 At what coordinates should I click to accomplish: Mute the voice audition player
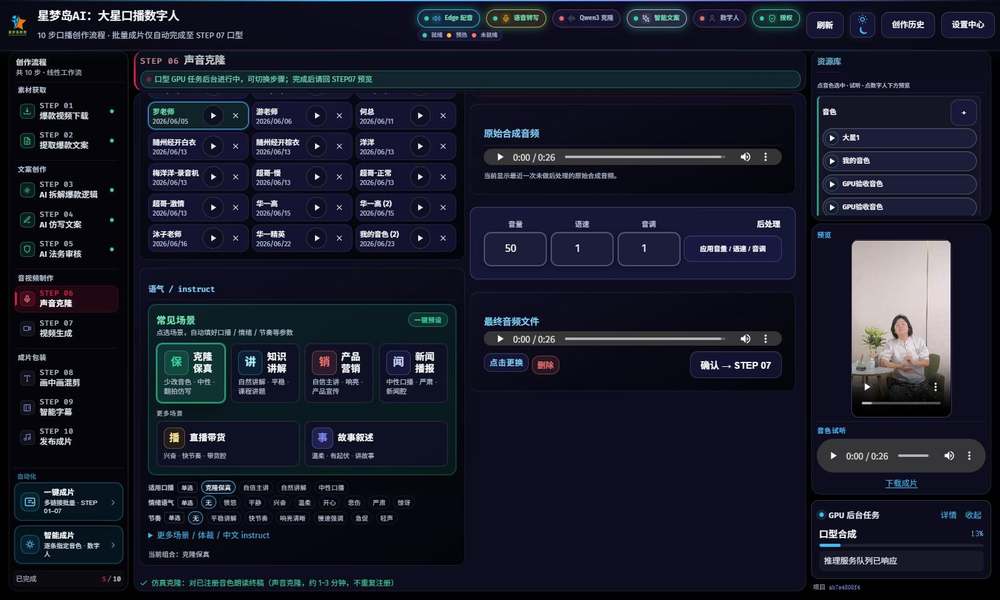[949, 456]
